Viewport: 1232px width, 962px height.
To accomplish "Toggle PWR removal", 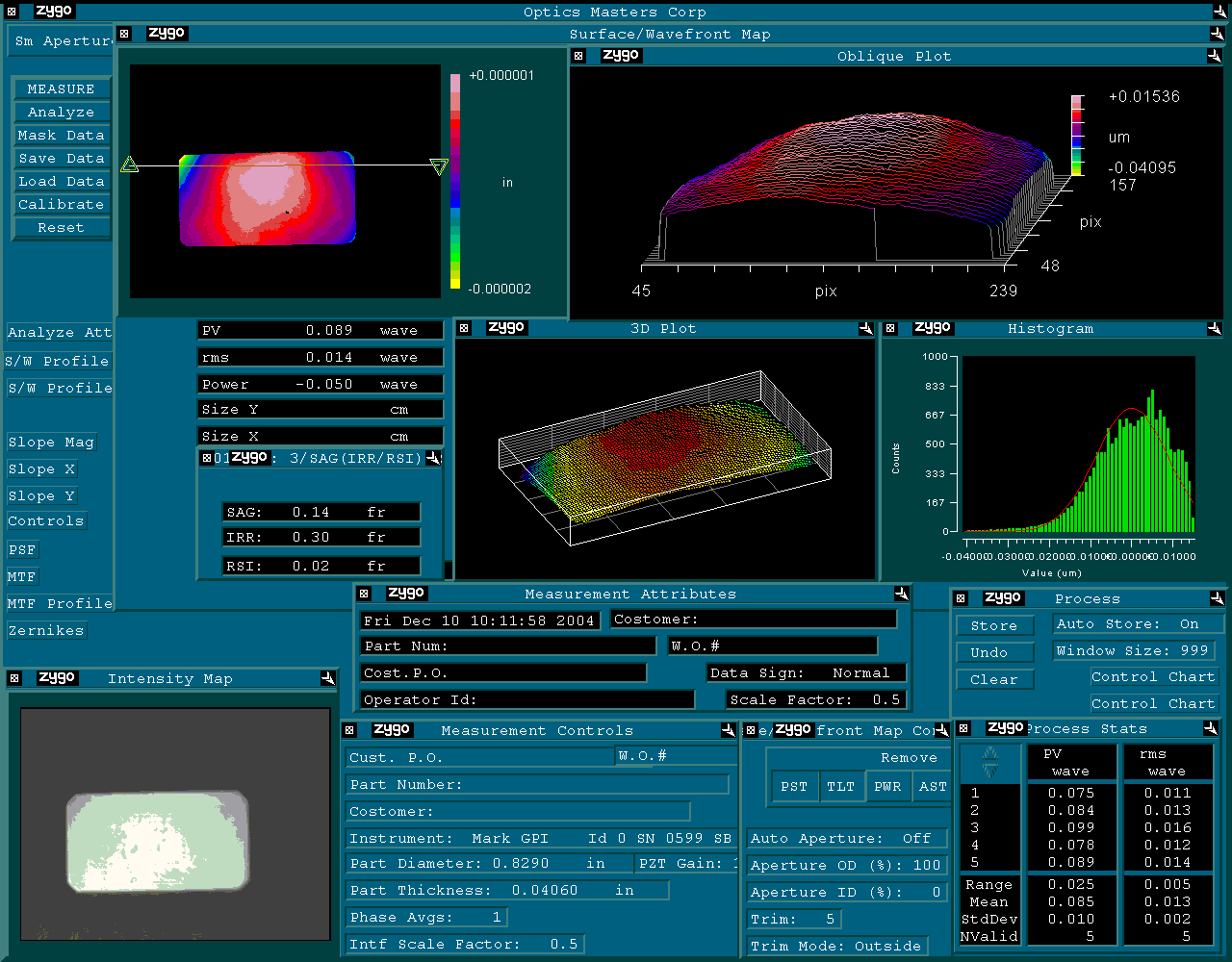I will click(x=887, y=786).
